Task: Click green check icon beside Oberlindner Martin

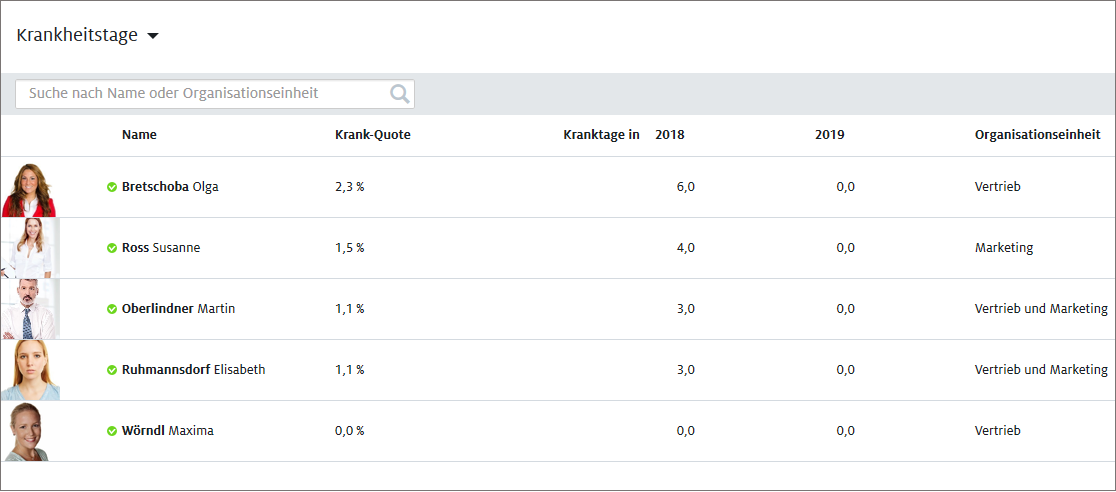Action: [x=112, y=309]
